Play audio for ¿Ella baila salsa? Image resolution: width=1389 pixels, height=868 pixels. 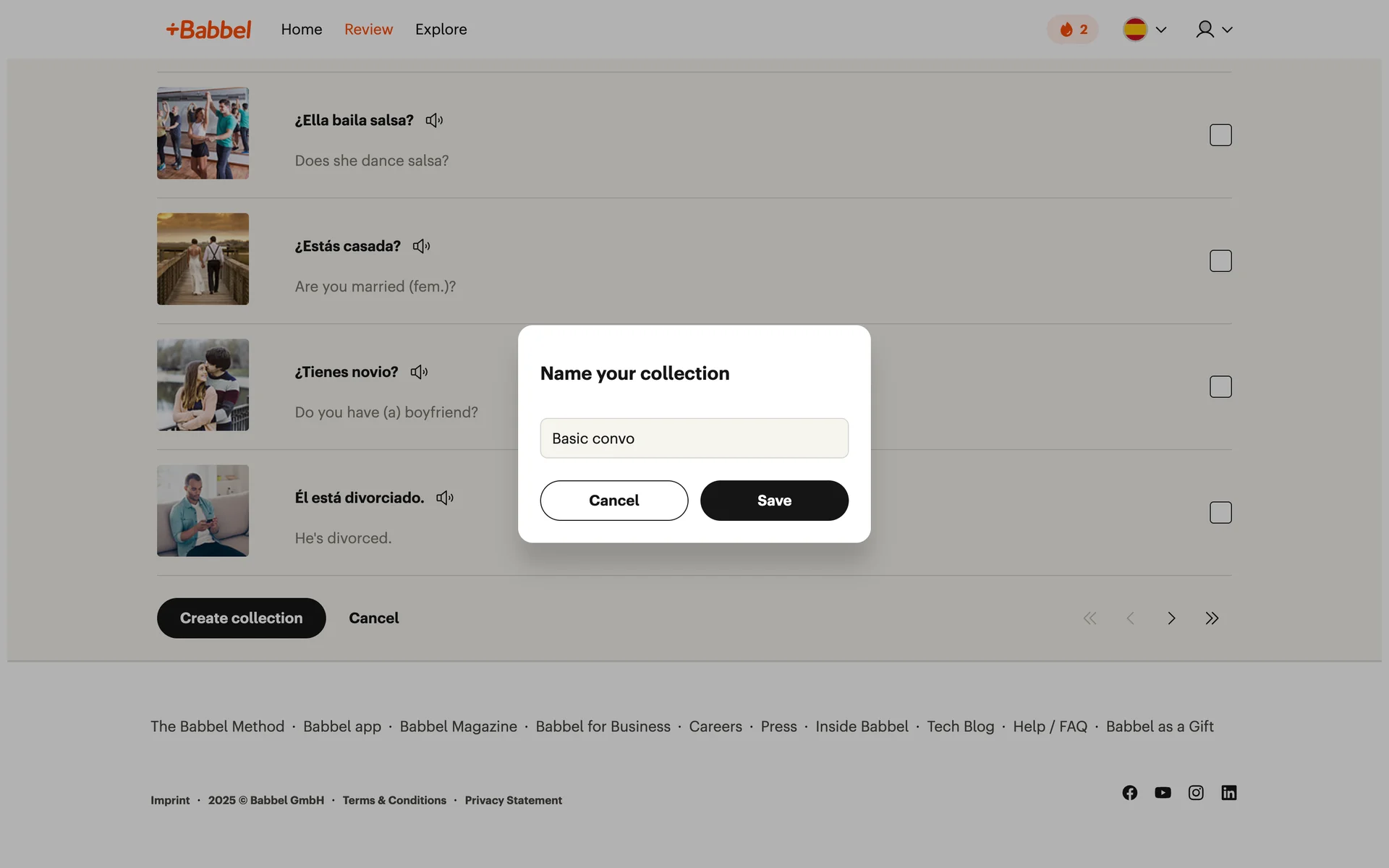[434, 121]
